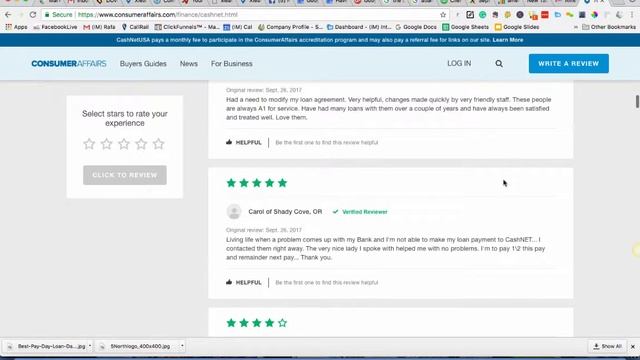
Task: Mark the modify loan agreement review HELPFUL
Action: (x=244, y=142)
